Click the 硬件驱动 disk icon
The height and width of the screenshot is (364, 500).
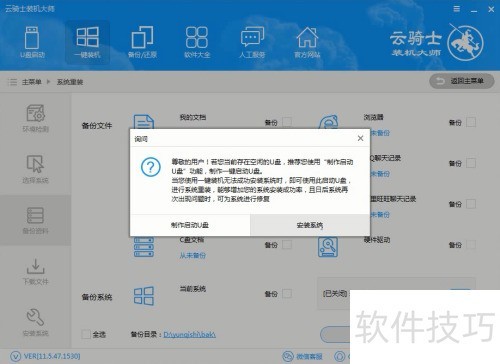pyautogui.click(x=328, y=247)
